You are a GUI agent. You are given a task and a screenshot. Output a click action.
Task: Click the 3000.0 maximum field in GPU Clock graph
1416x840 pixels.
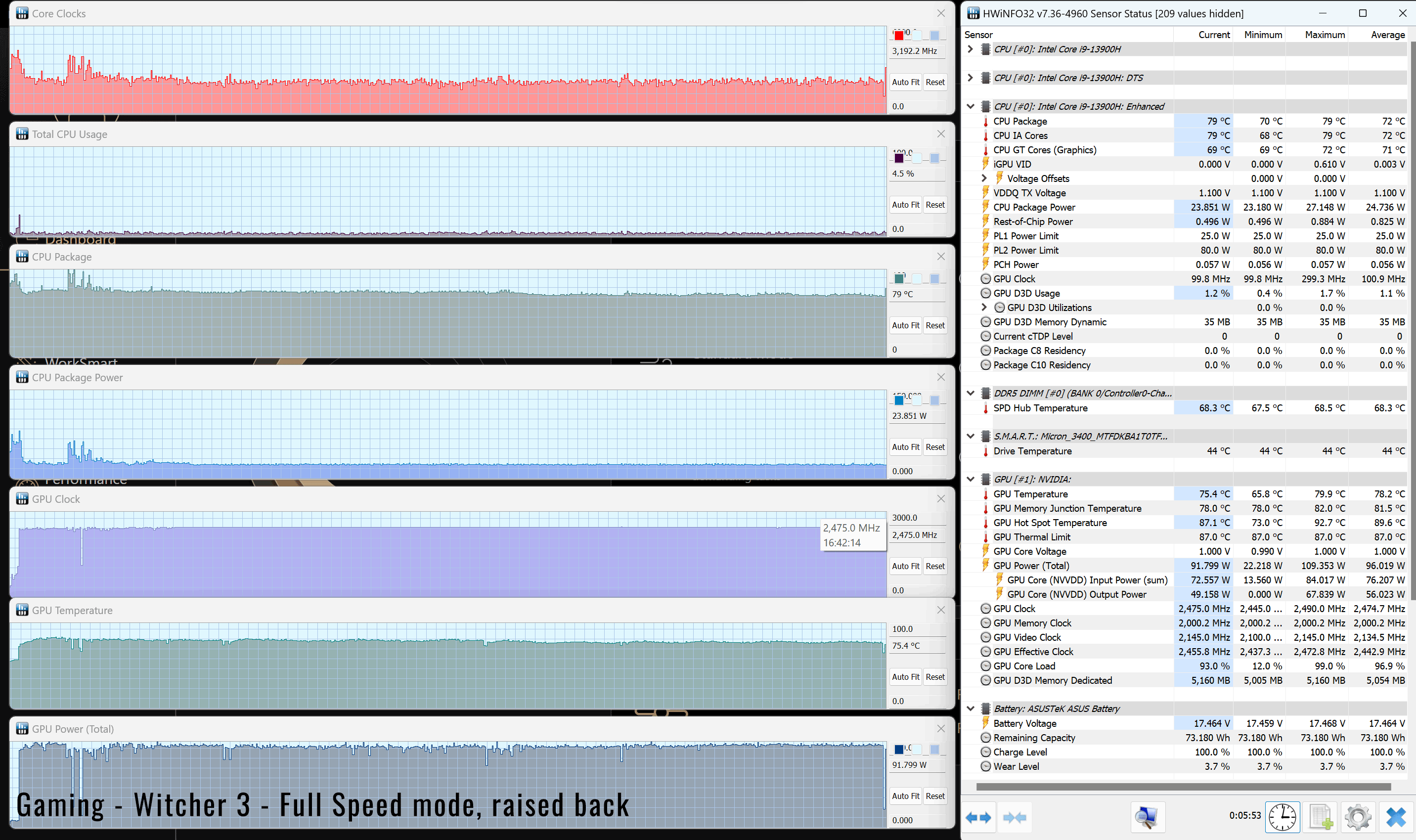click(x=918, y=518)
